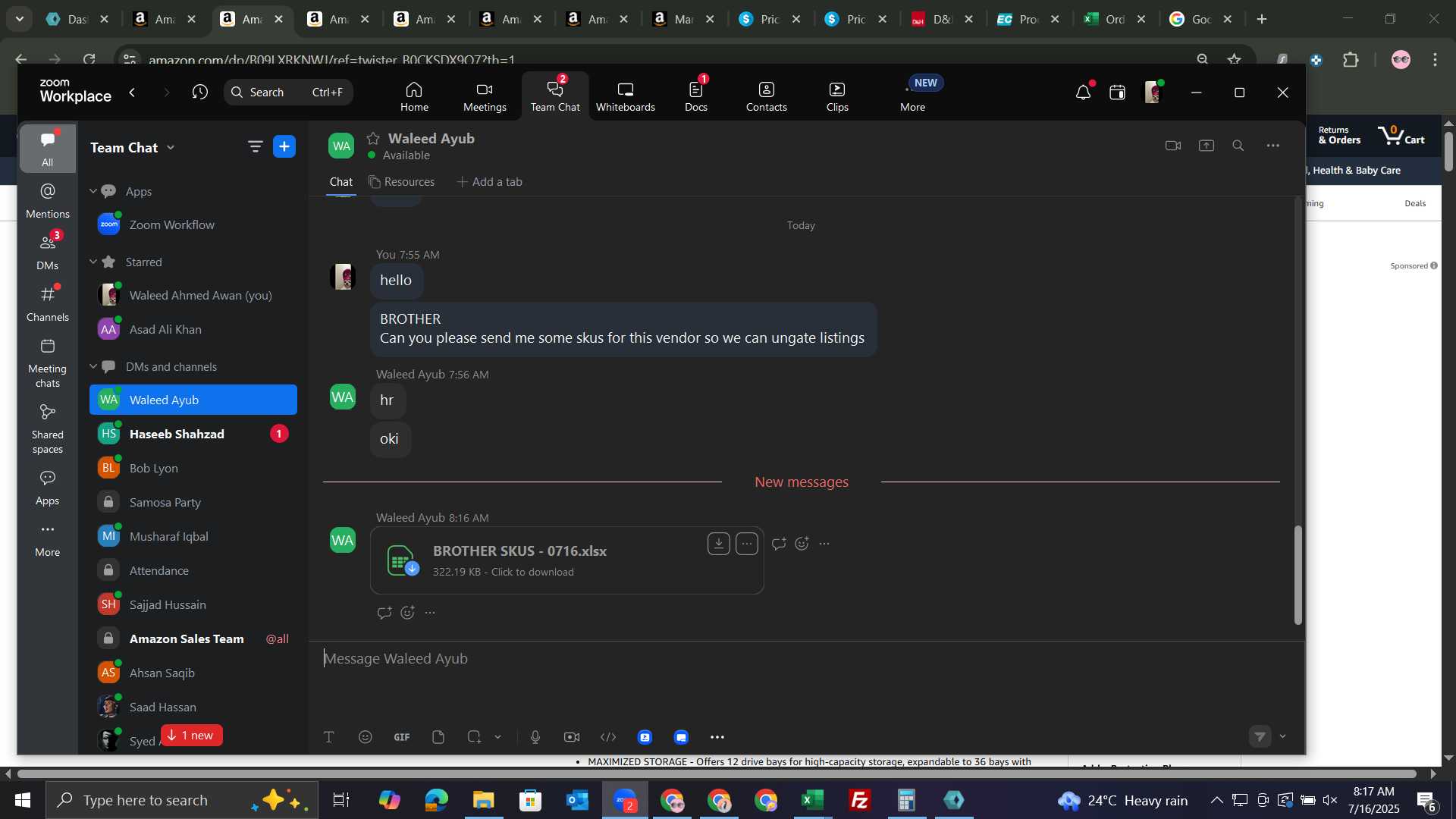Open Mentions in the left sidebar

point(47,201)
